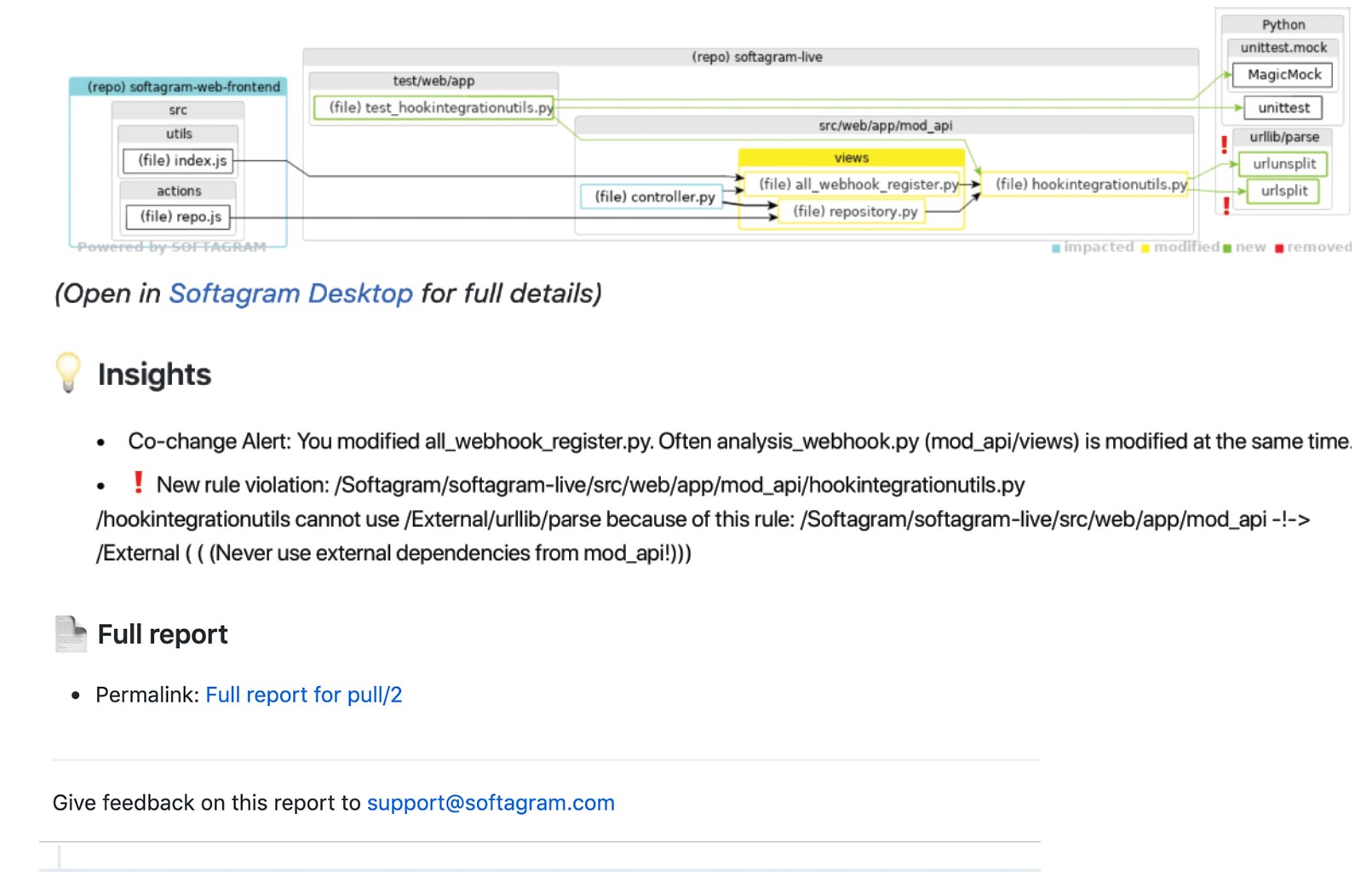Click the red exclamation in the rule violation bullet
Image resolution: width=1372 pixels, height=888 pixels.
pos(137,484)
